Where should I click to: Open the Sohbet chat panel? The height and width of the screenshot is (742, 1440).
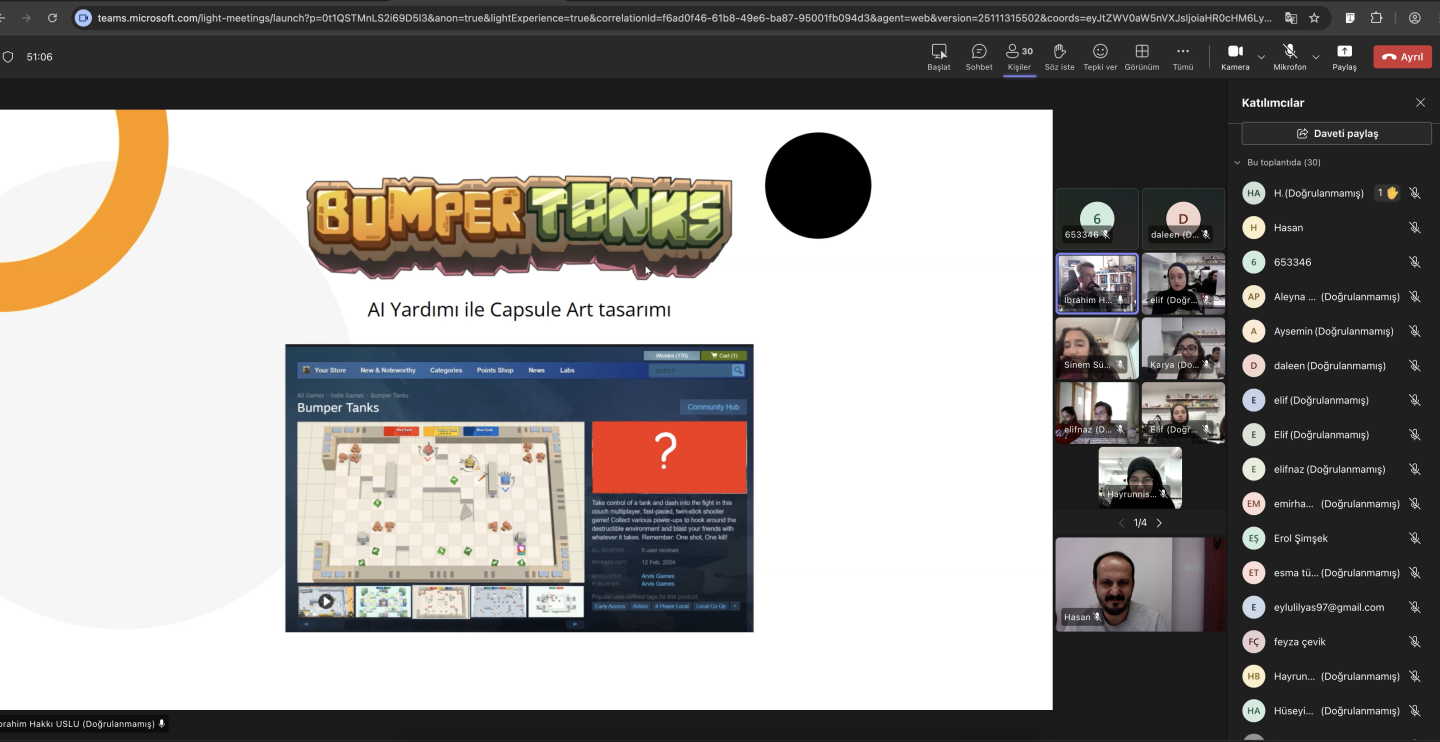coord(978,56)
